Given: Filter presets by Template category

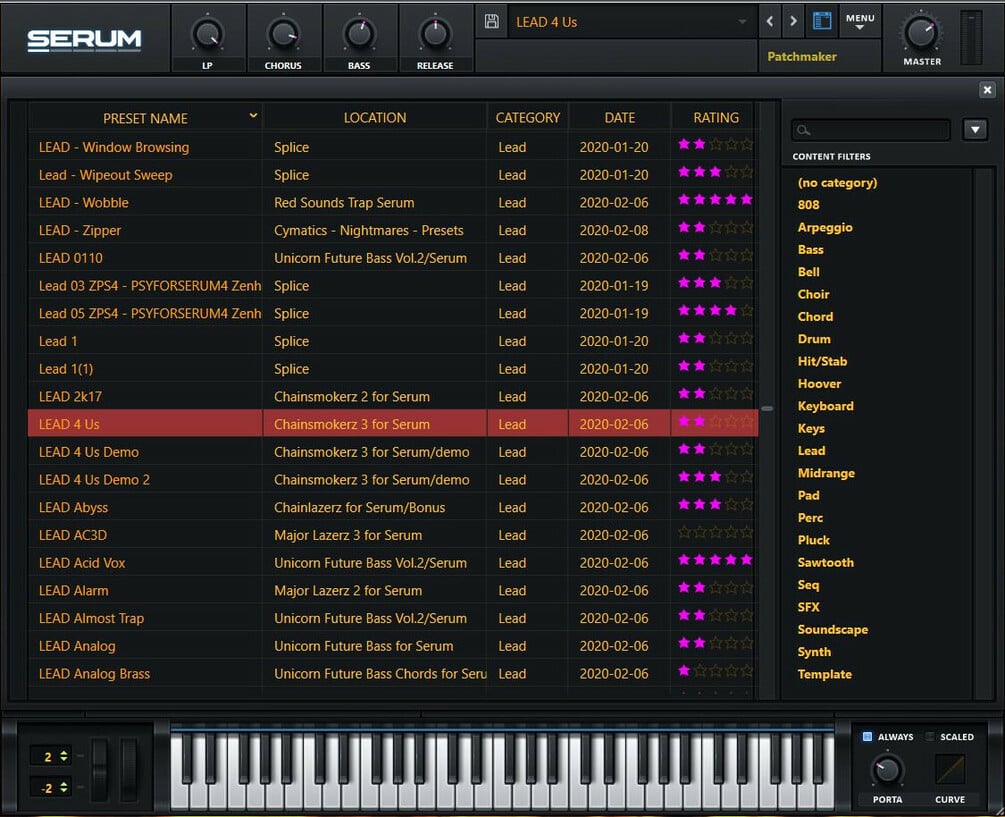Looking at the screenshot, I should (x=824, y=674).
